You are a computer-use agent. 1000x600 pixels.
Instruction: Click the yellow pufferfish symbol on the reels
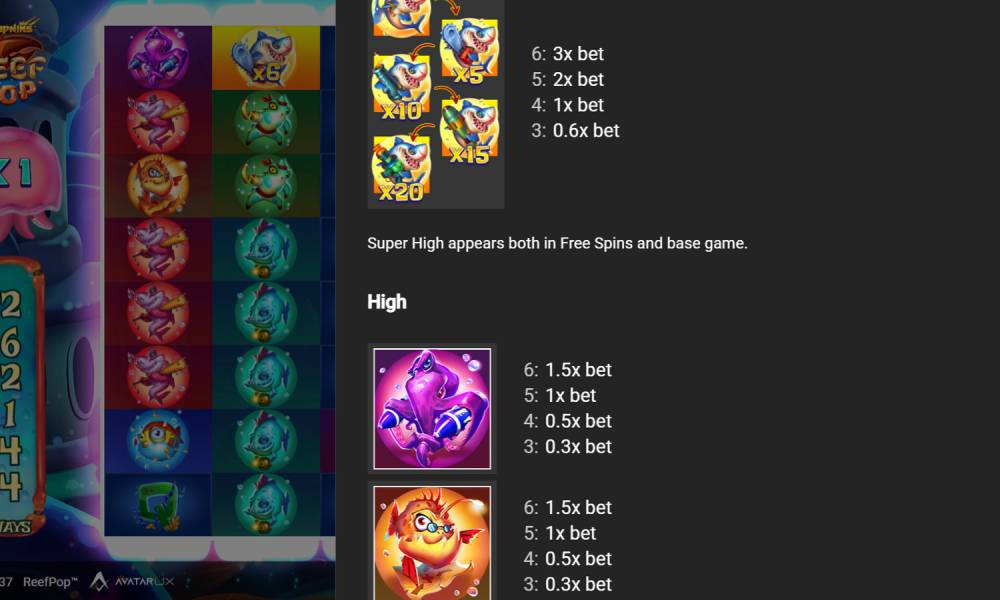pyautogui.click(x=158, y=185)
